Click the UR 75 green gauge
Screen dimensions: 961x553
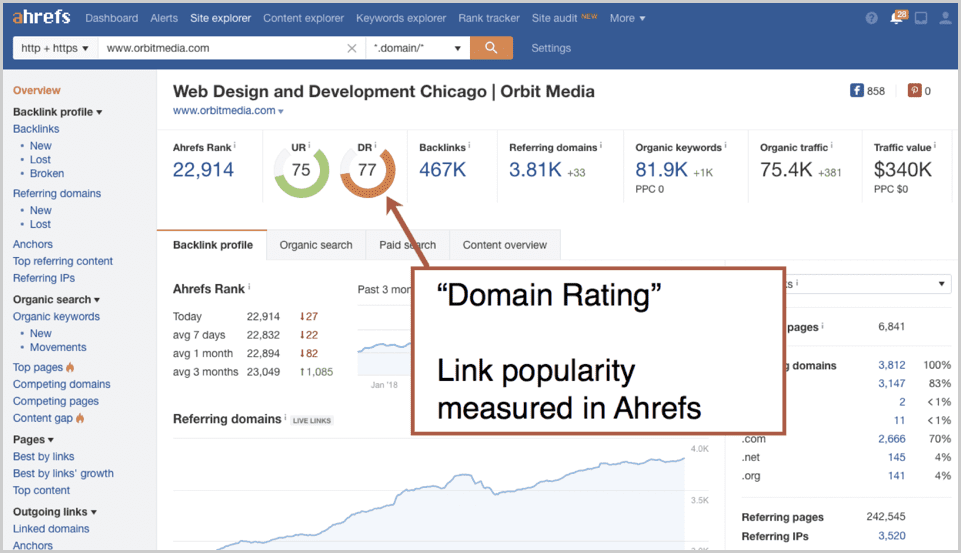tap(301, 170)
